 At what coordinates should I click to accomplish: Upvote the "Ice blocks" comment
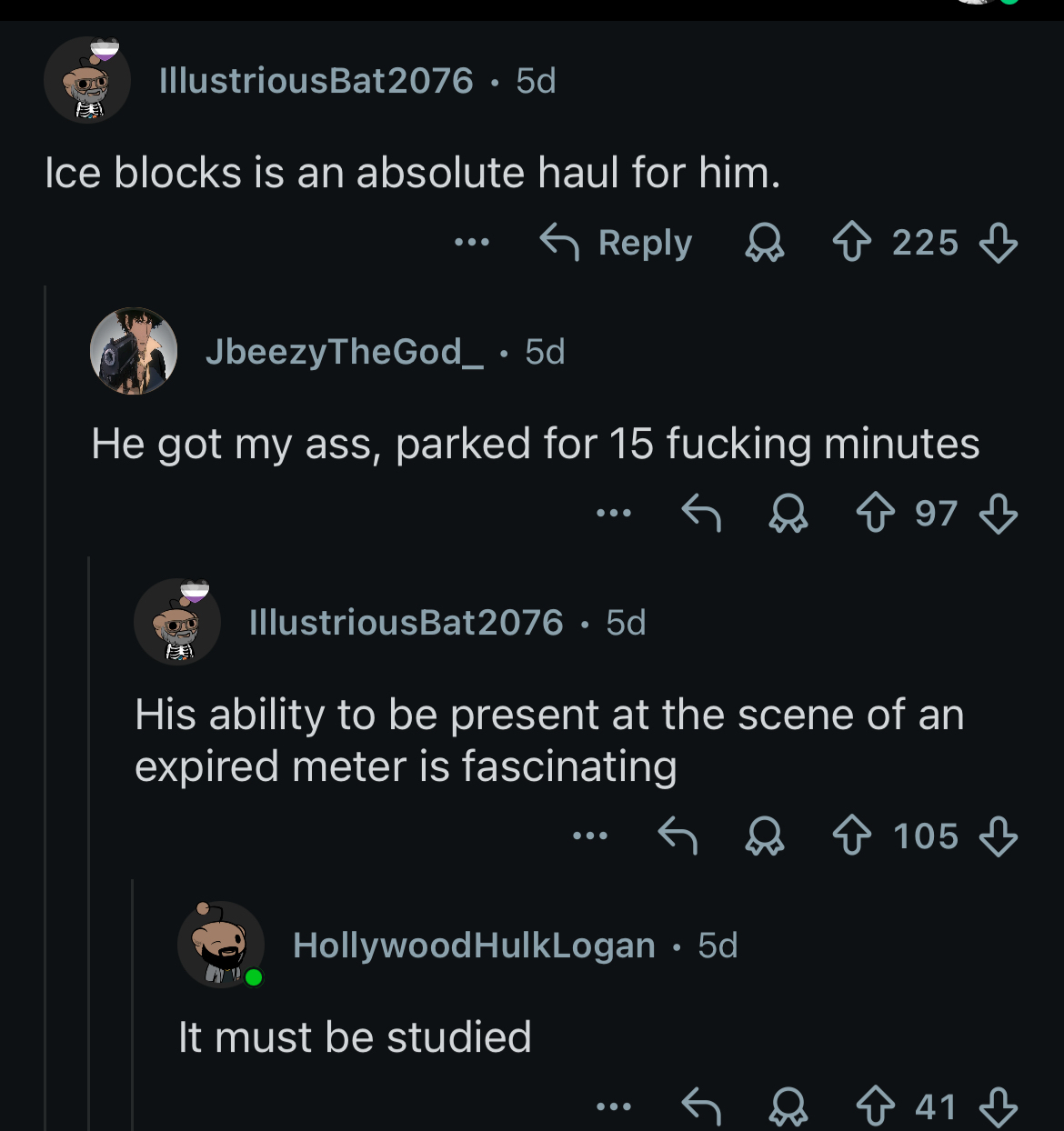[852, 243]
